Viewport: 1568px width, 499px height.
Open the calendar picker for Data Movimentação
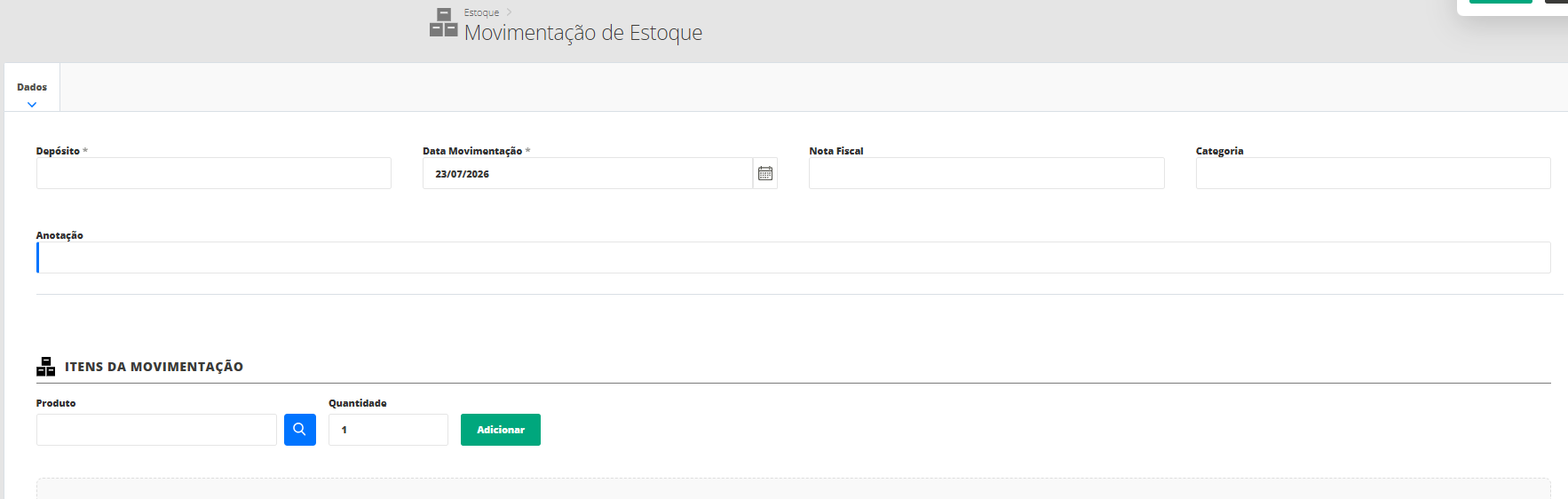coord(765,173)
